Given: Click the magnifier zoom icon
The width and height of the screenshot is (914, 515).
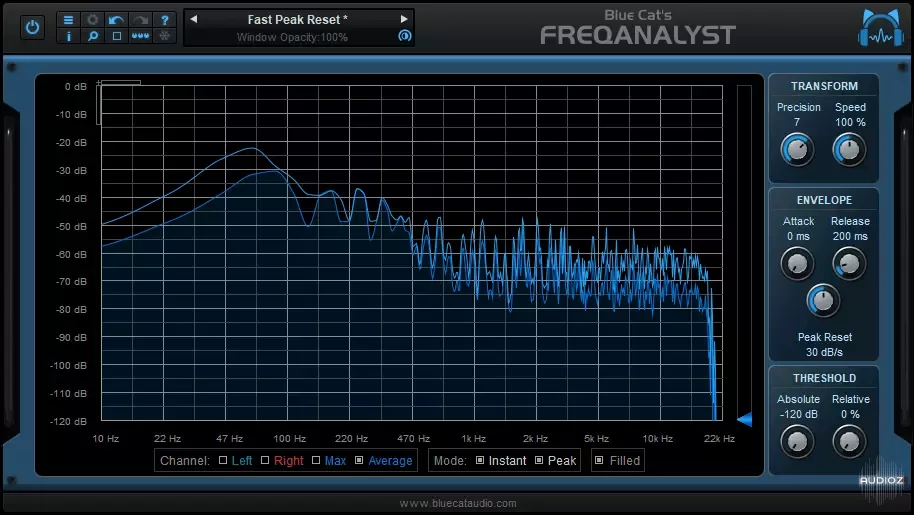Looking at the screenshot, I should 93,36.
